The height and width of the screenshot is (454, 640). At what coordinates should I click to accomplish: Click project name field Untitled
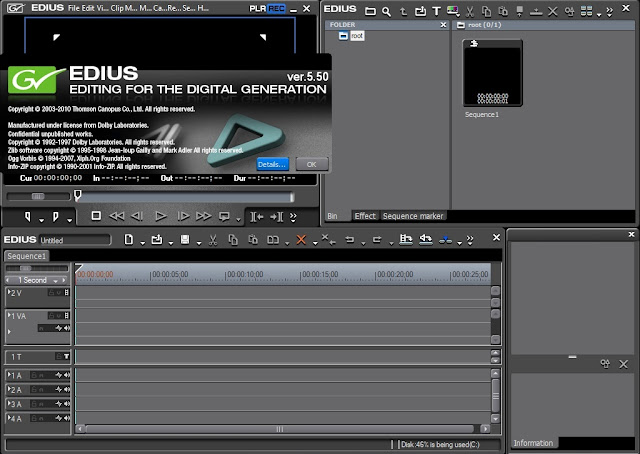point(75,240)
